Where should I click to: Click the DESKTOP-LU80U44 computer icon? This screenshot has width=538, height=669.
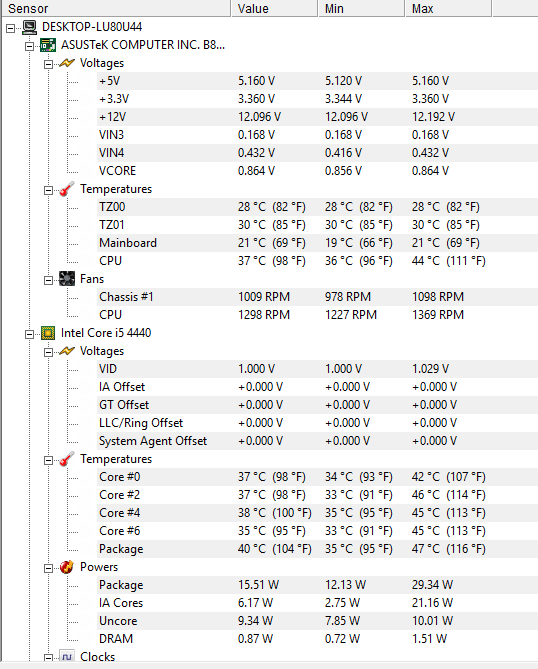click(29, 27)
